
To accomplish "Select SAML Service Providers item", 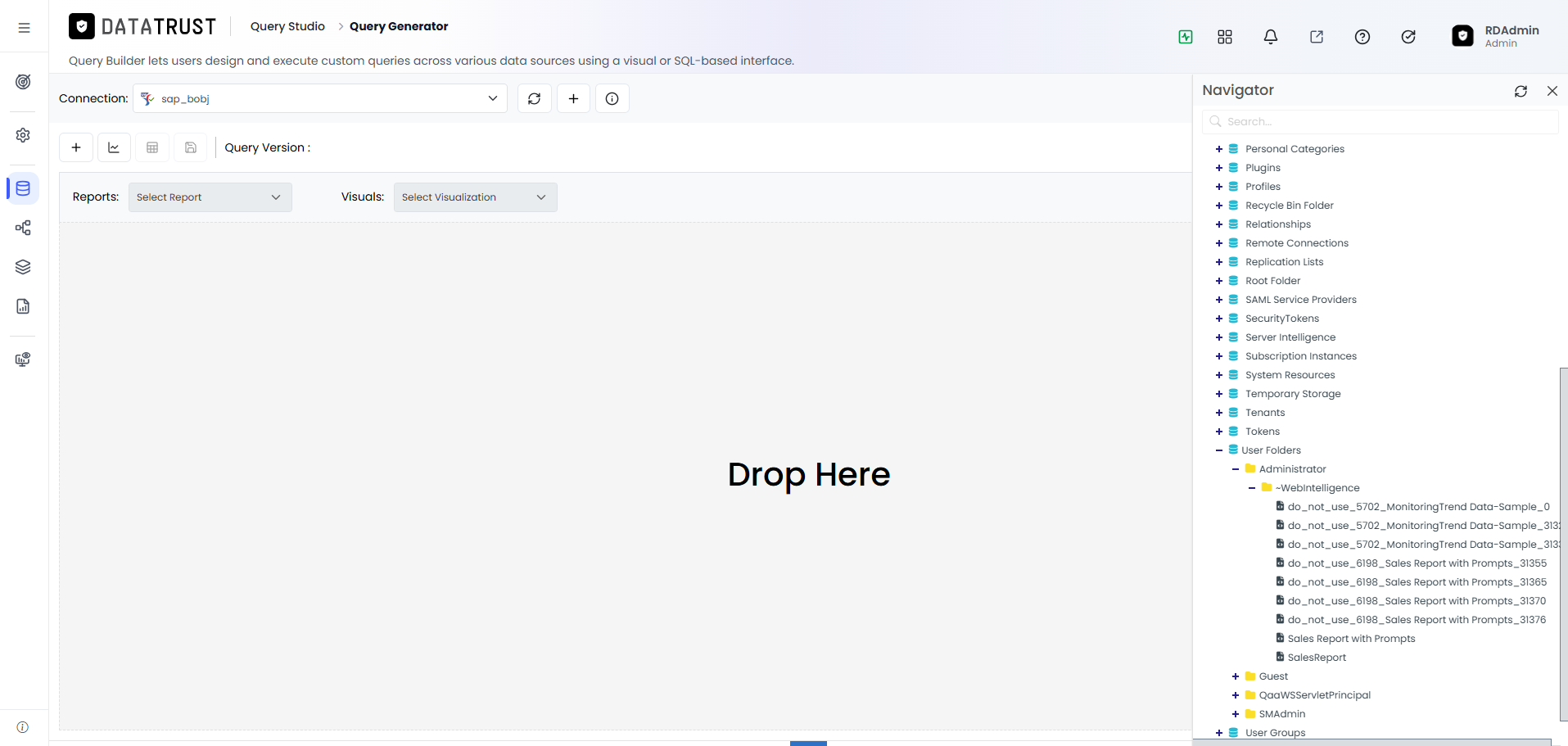I will 1301,300.
